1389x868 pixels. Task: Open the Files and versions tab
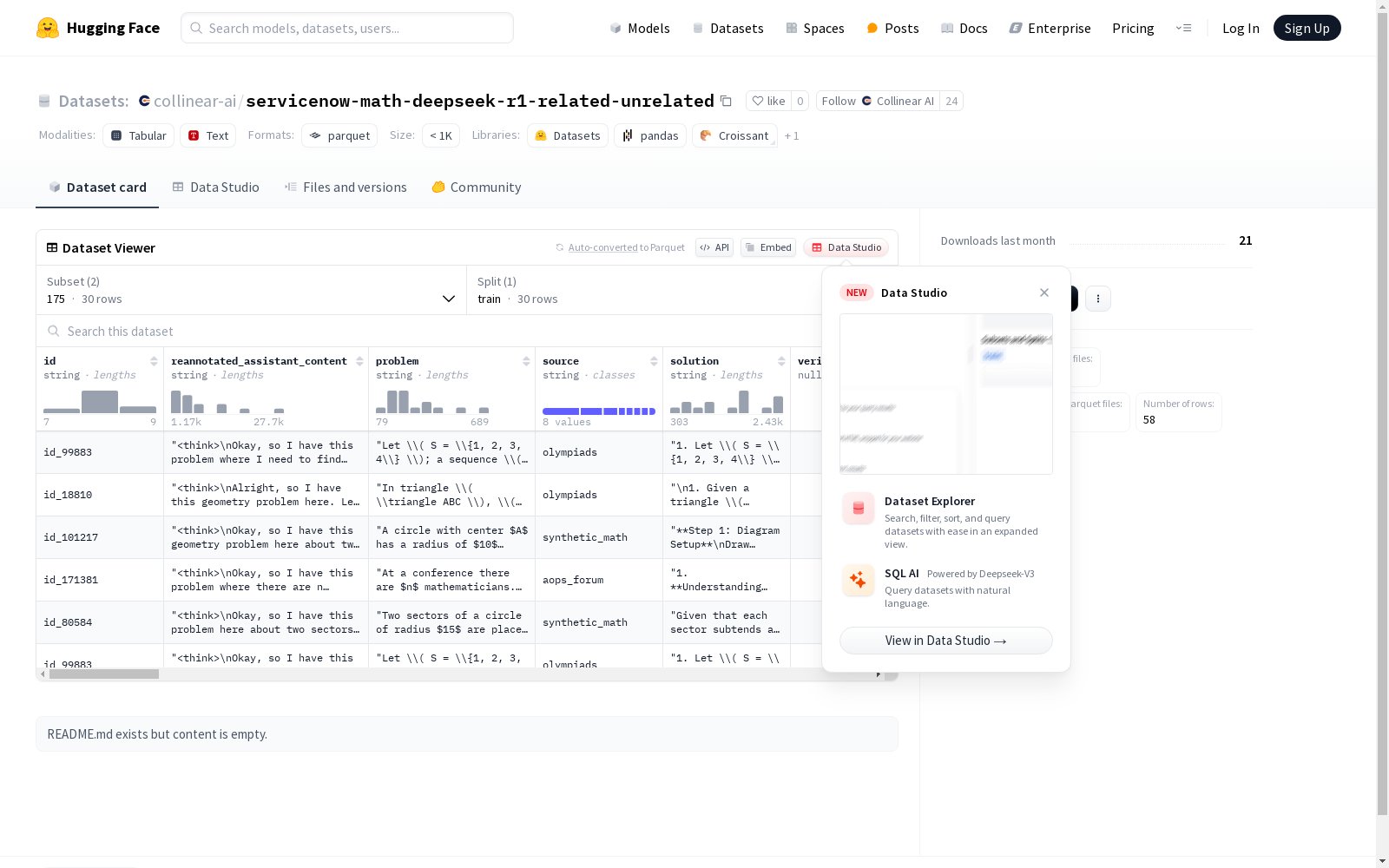point(346,187)
